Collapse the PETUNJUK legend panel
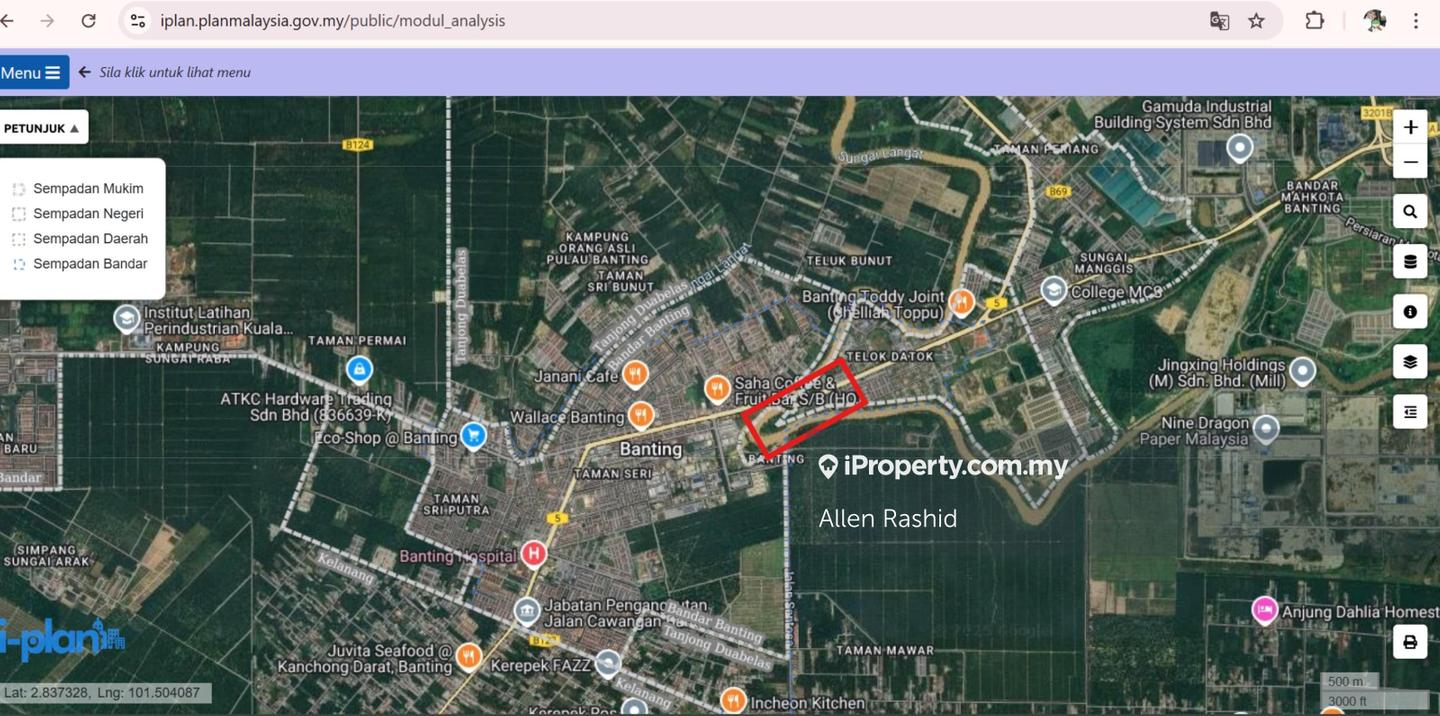1440x716 pixels. [42, 128]
